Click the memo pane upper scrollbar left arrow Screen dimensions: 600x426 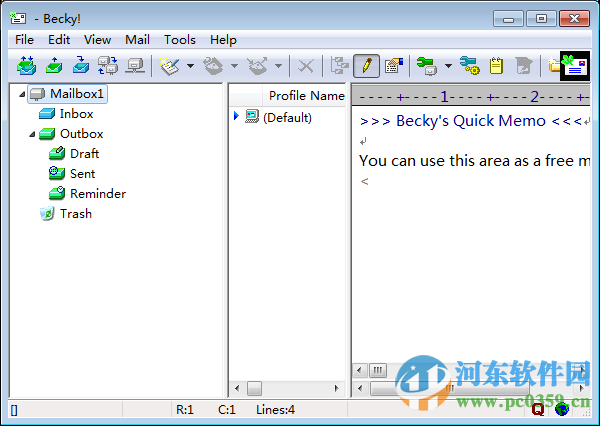click(359, 370)
